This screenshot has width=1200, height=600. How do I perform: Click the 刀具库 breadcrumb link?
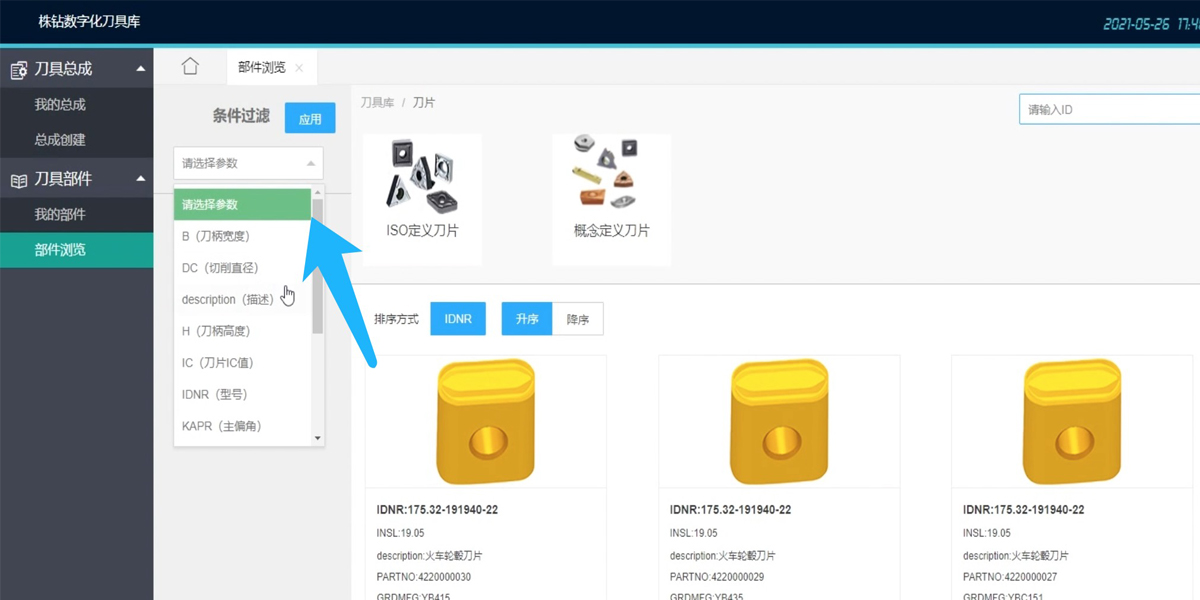(x=377, y=103)
